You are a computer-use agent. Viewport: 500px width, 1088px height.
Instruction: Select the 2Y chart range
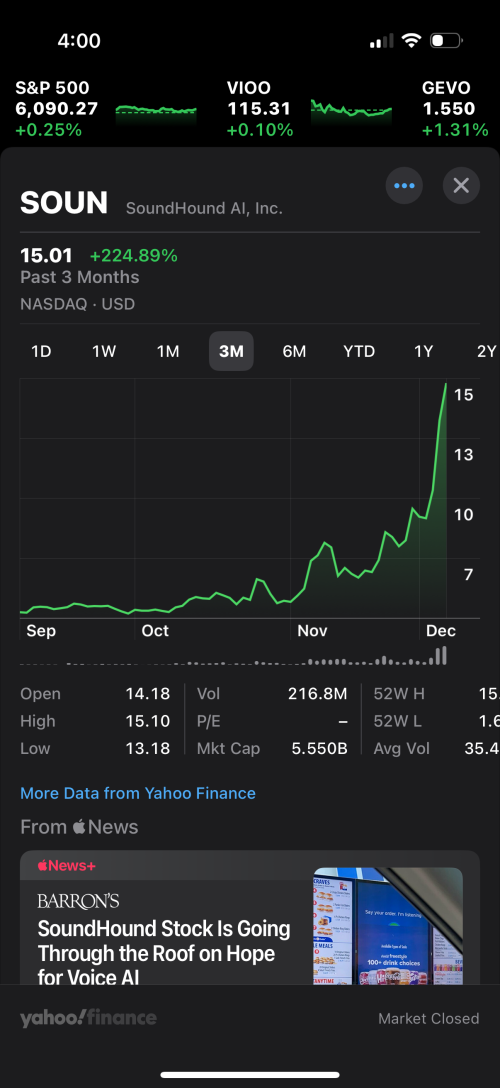tap(487, 351)
